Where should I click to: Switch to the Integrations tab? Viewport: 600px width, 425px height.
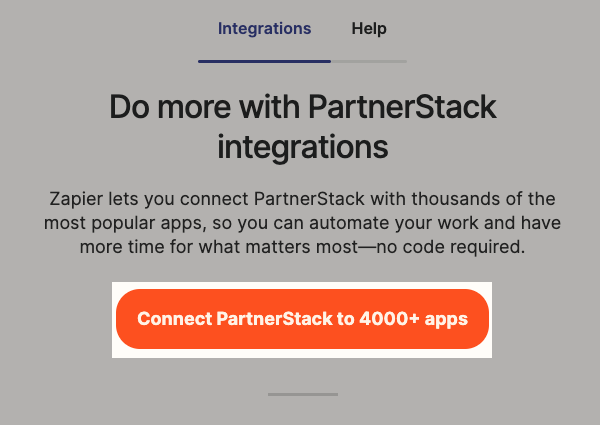[264, 29]
